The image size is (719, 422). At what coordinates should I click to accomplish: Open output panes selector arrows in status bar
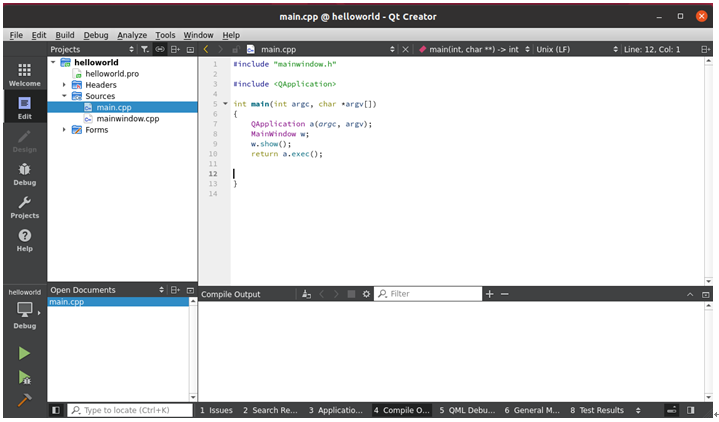click(638, 410)
